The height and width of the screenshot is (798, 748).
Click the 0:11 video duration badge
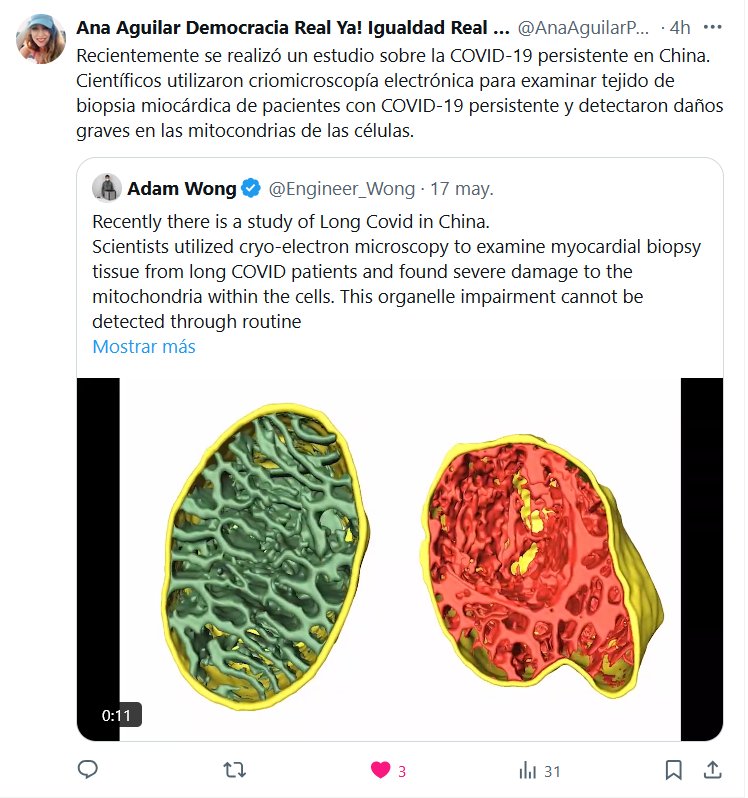click(116, 715)
